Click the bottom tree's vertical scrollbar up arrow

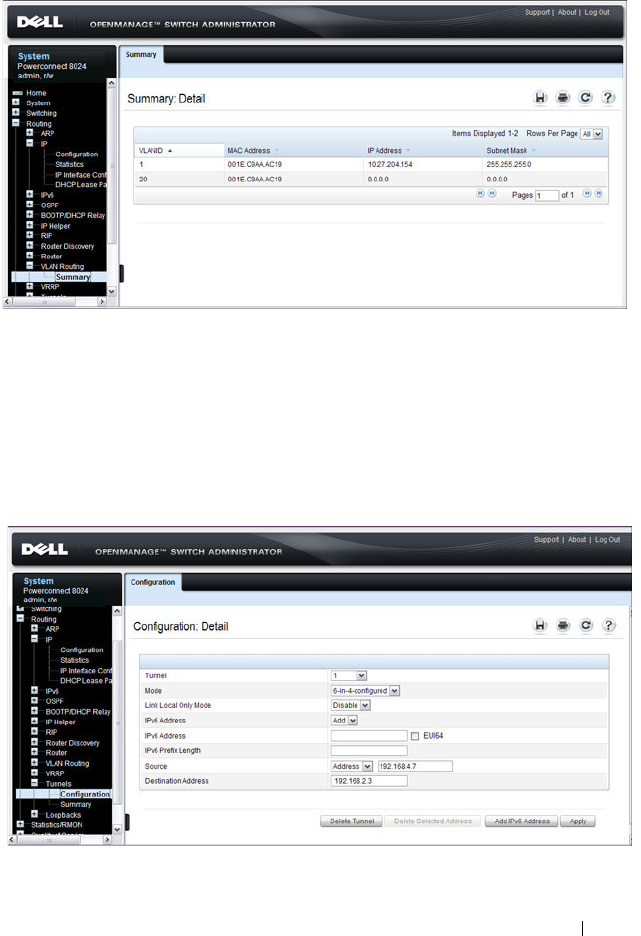coord(117,611)
